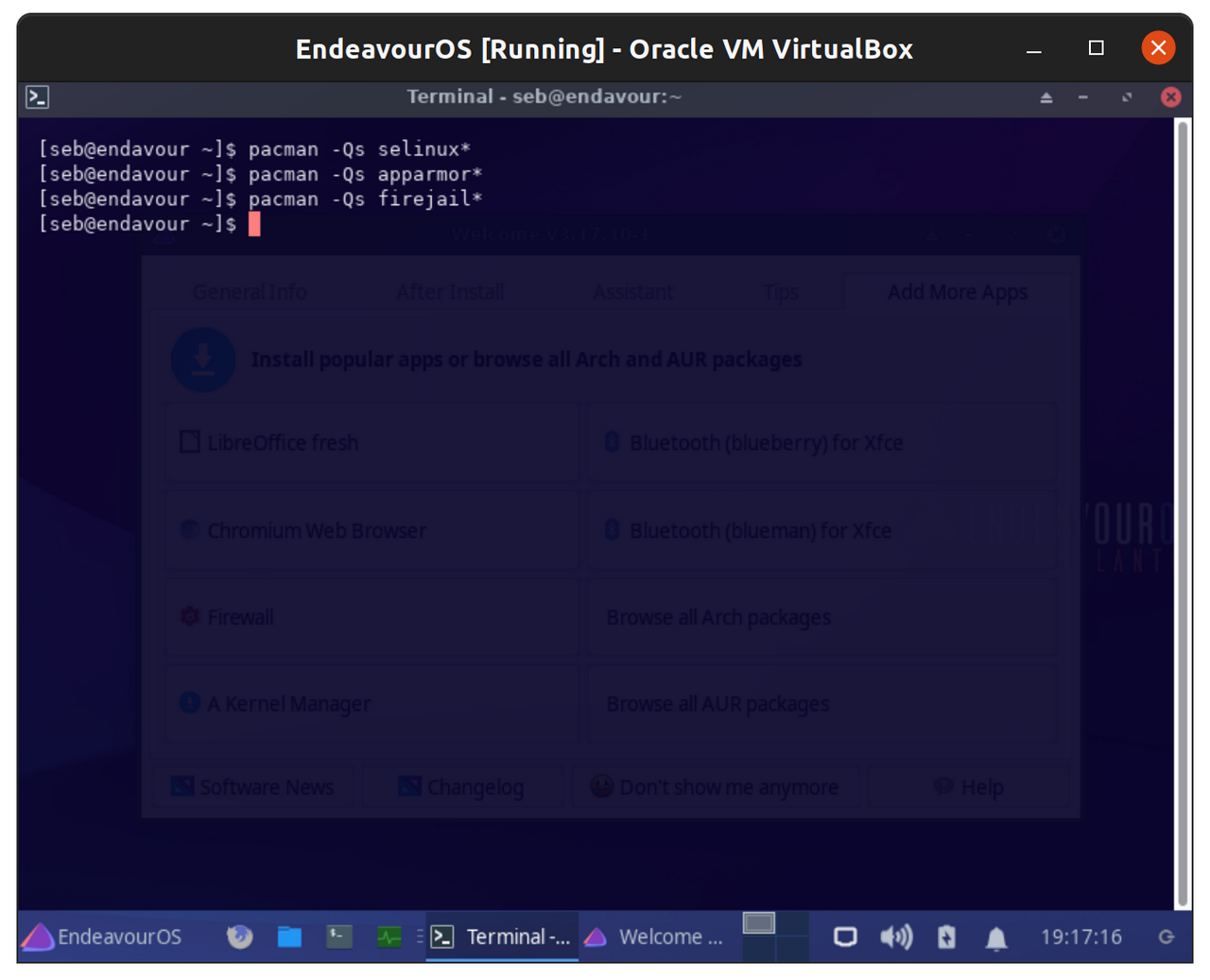Open the power manager battery icon

pos(946,937)
